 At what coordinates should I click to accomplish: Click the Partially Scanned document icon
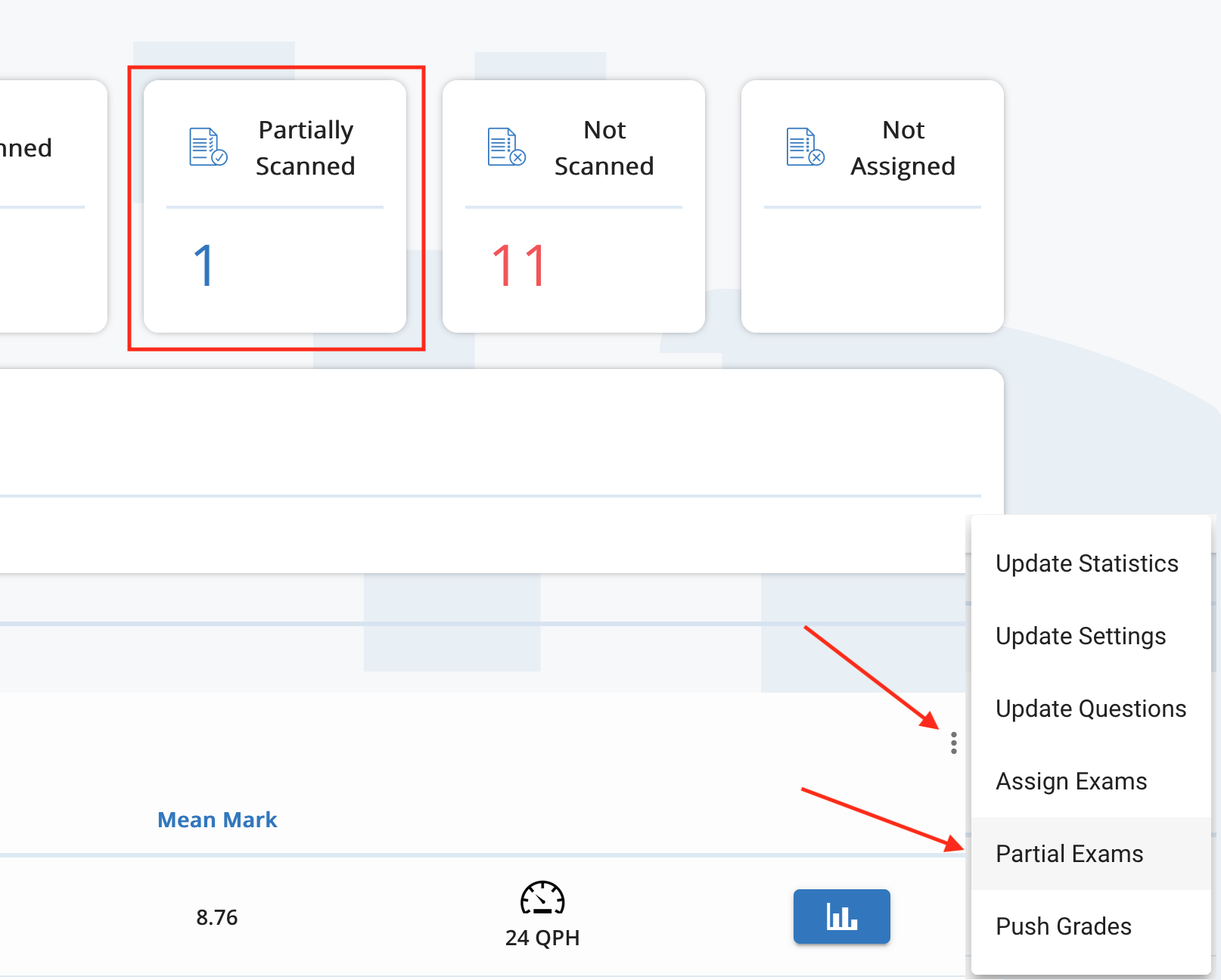208,147
